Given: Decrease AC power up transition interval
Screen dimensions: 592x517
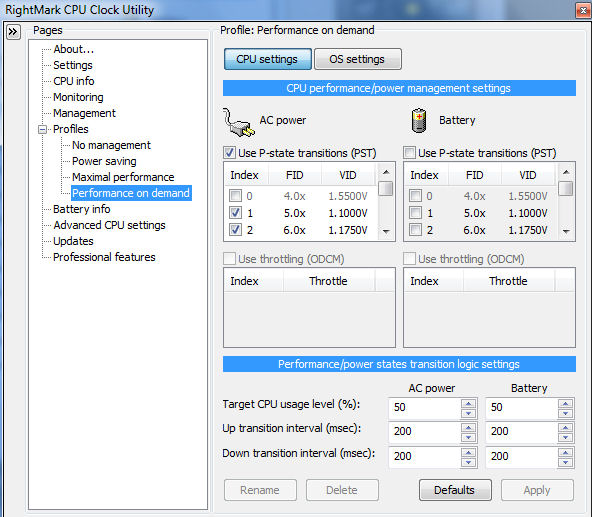Looking at the screenshot, I should pyautogui.click(x=469, y=437).
